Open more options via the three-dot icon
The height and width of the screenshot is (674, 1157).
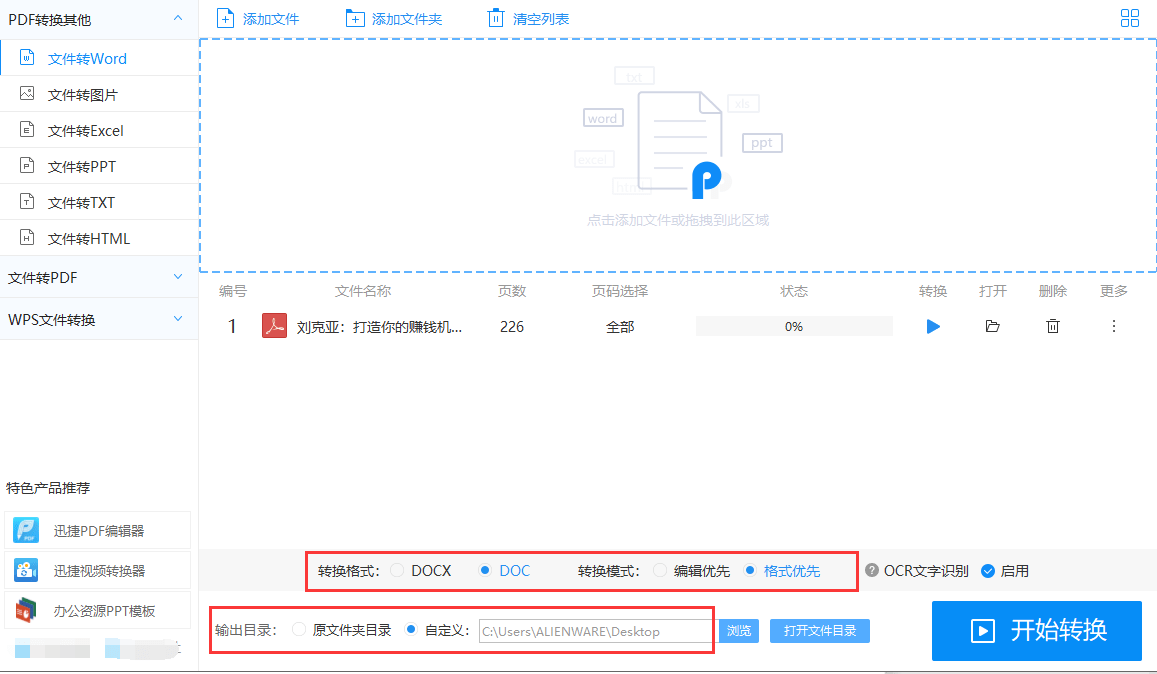[x=1113, y=326]
